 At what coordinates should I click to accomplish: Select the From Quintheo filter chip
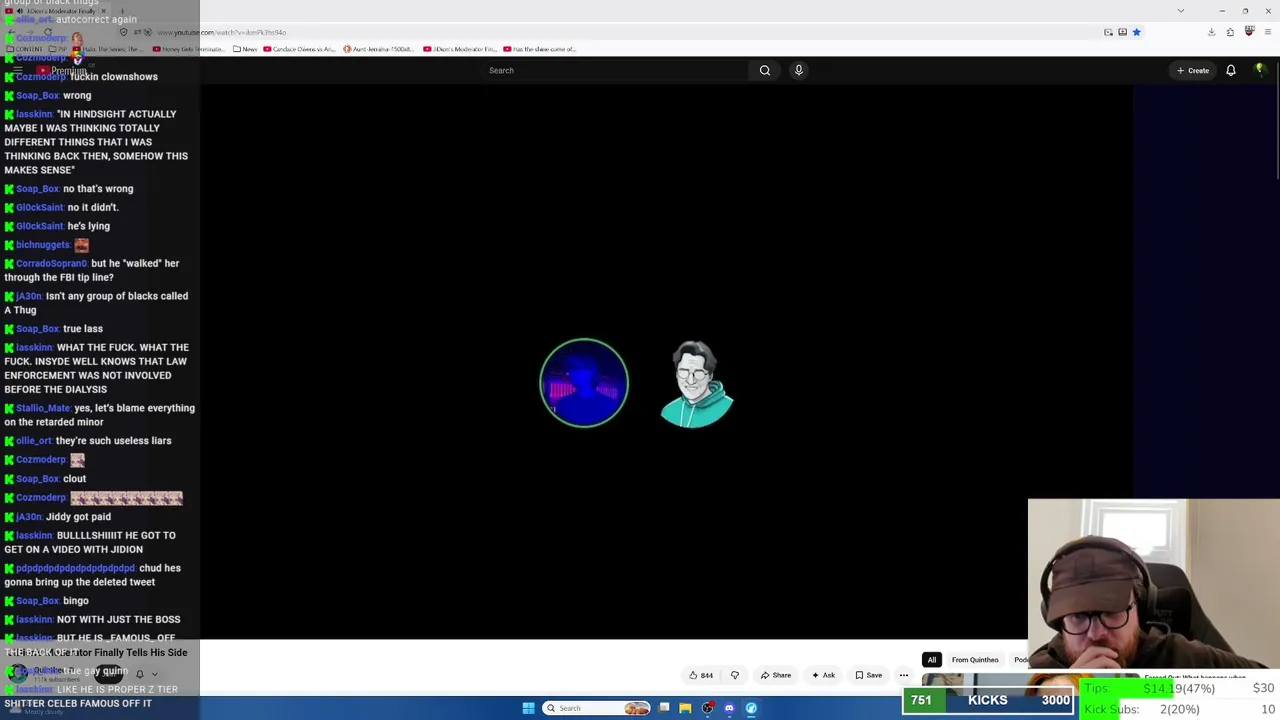click(975, 660)
